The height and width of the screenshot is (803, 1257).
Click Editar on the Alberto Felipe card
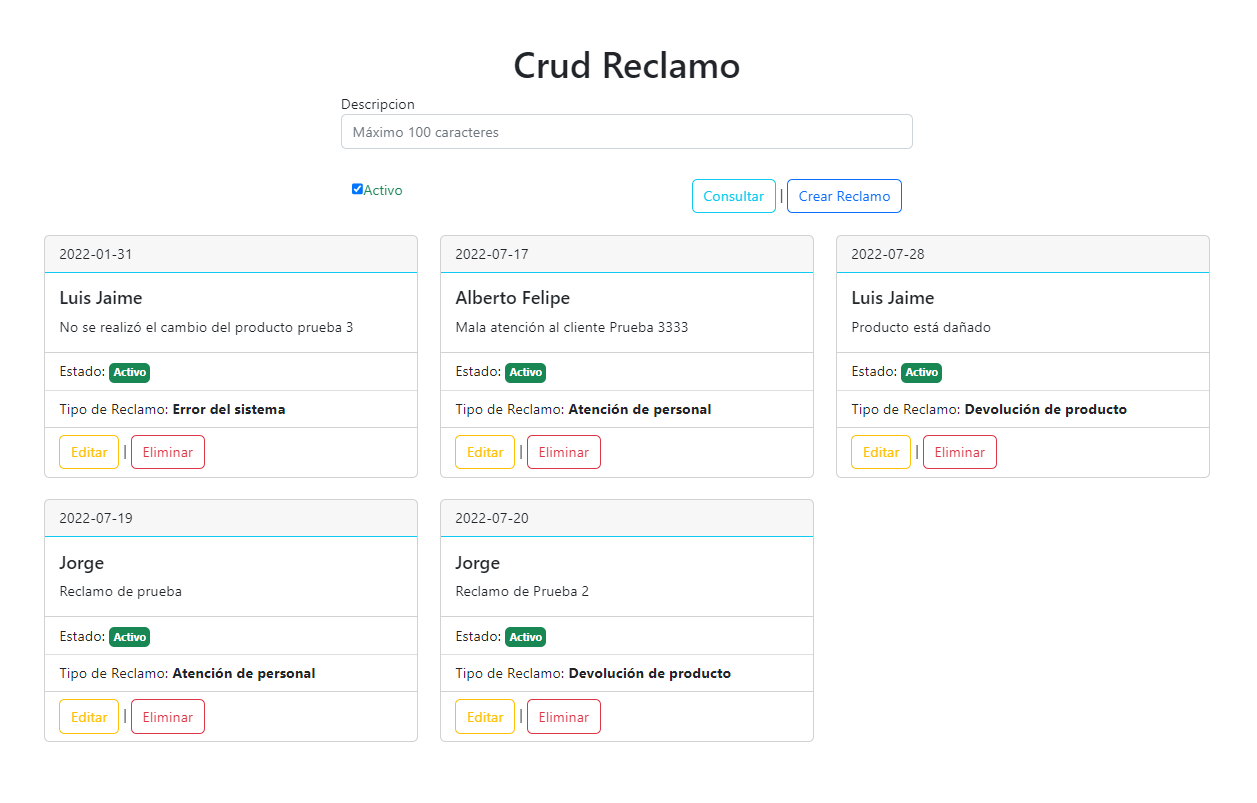coord(484,451)
